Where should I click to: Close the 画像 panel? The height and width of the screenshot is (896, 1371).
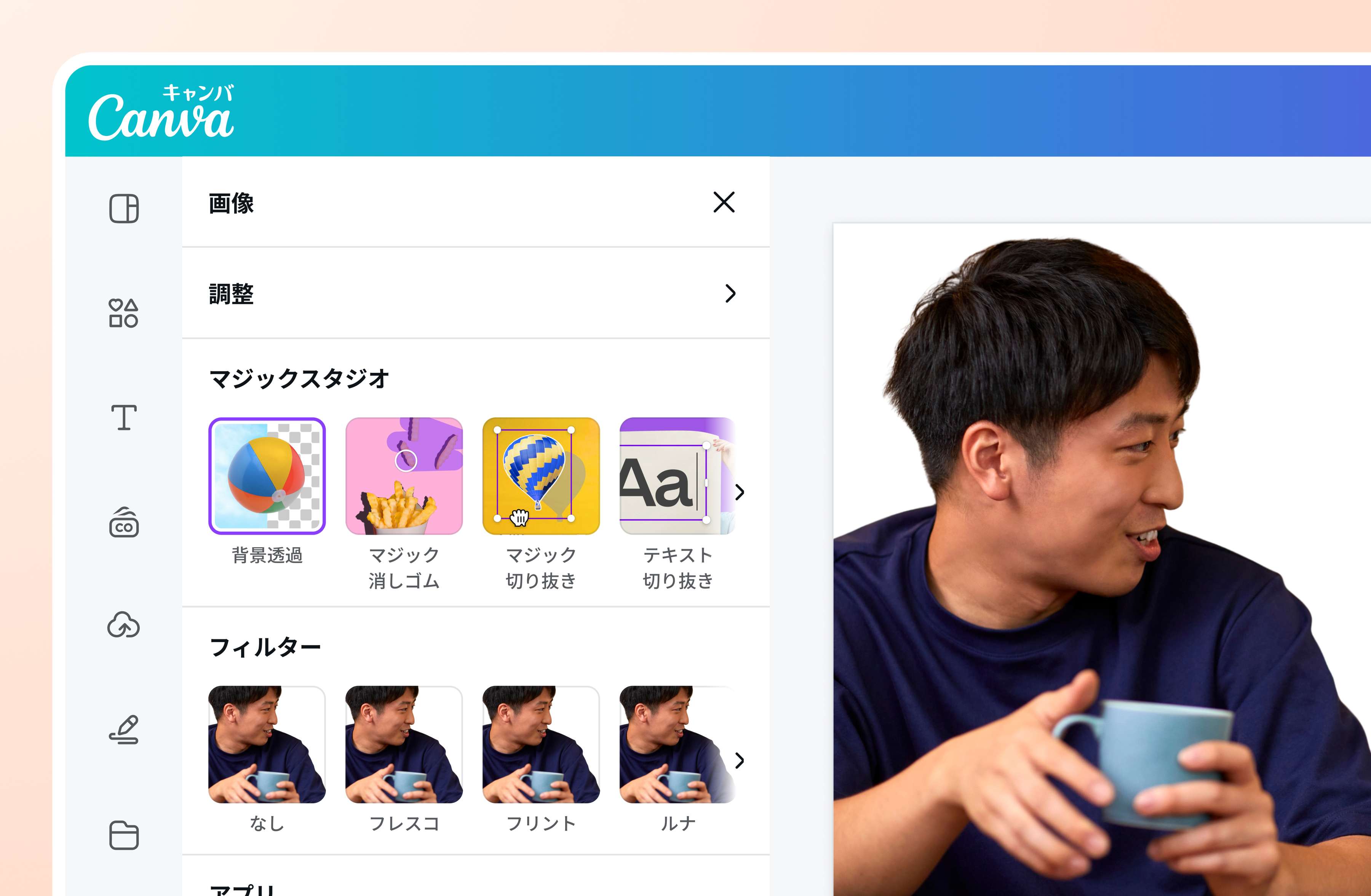pos(724,202)
